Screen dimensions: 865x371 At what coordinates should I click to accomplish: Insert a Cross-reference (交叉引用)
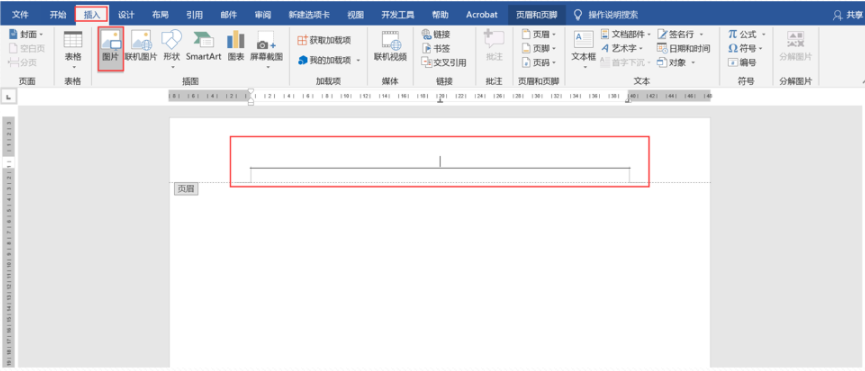444,63
